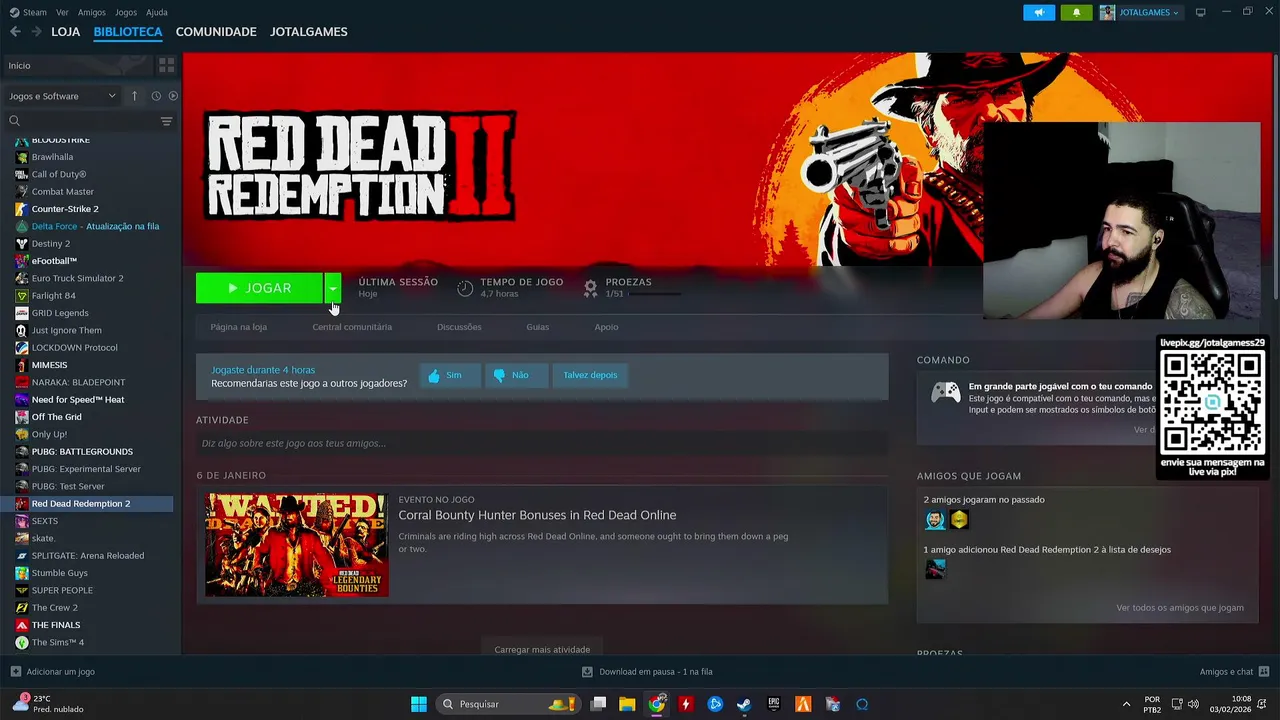Open notifications bell icon

point(1076,13)
